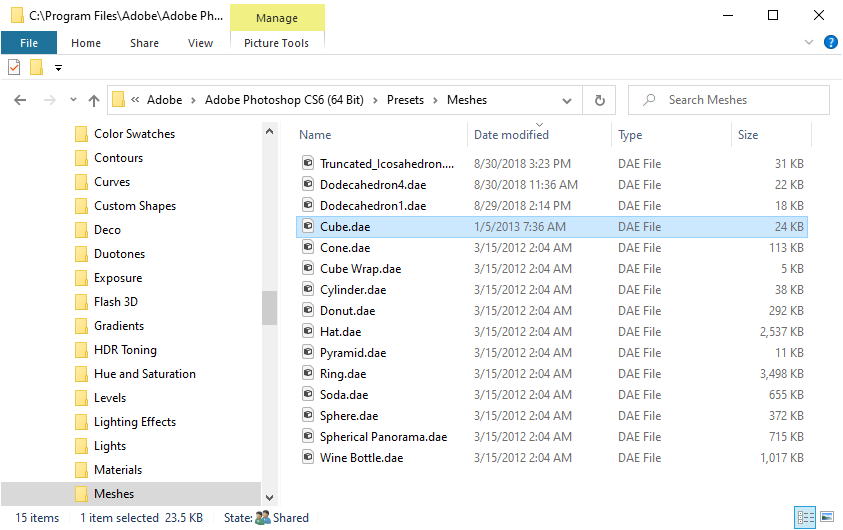Viewport: 843px width, 530px height.
Task: Open the Curves folder in the tree
Action: (112, 182)
